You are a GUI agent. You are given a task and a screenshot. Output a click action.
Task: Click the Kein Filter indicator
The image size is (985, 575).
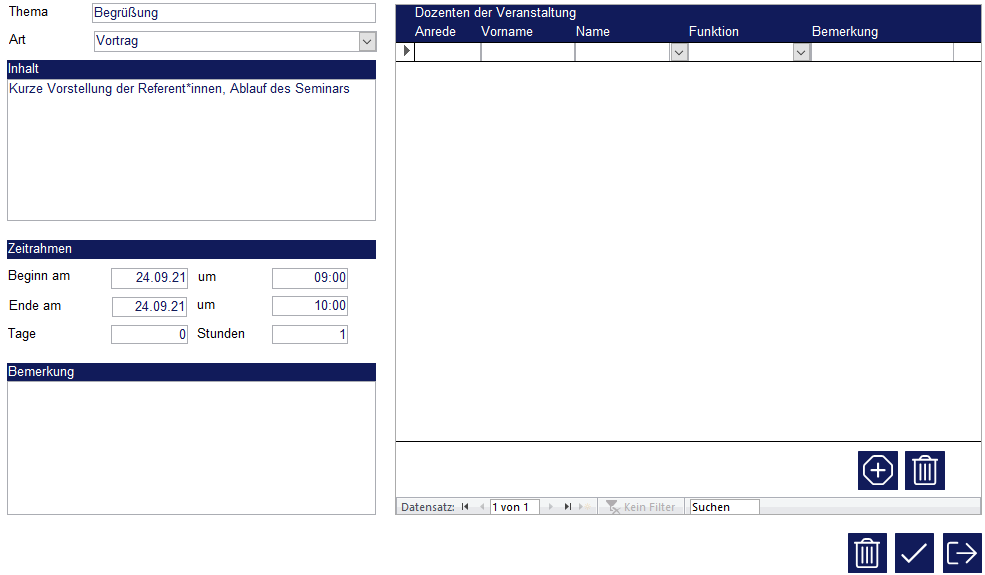tap(641, 507)
